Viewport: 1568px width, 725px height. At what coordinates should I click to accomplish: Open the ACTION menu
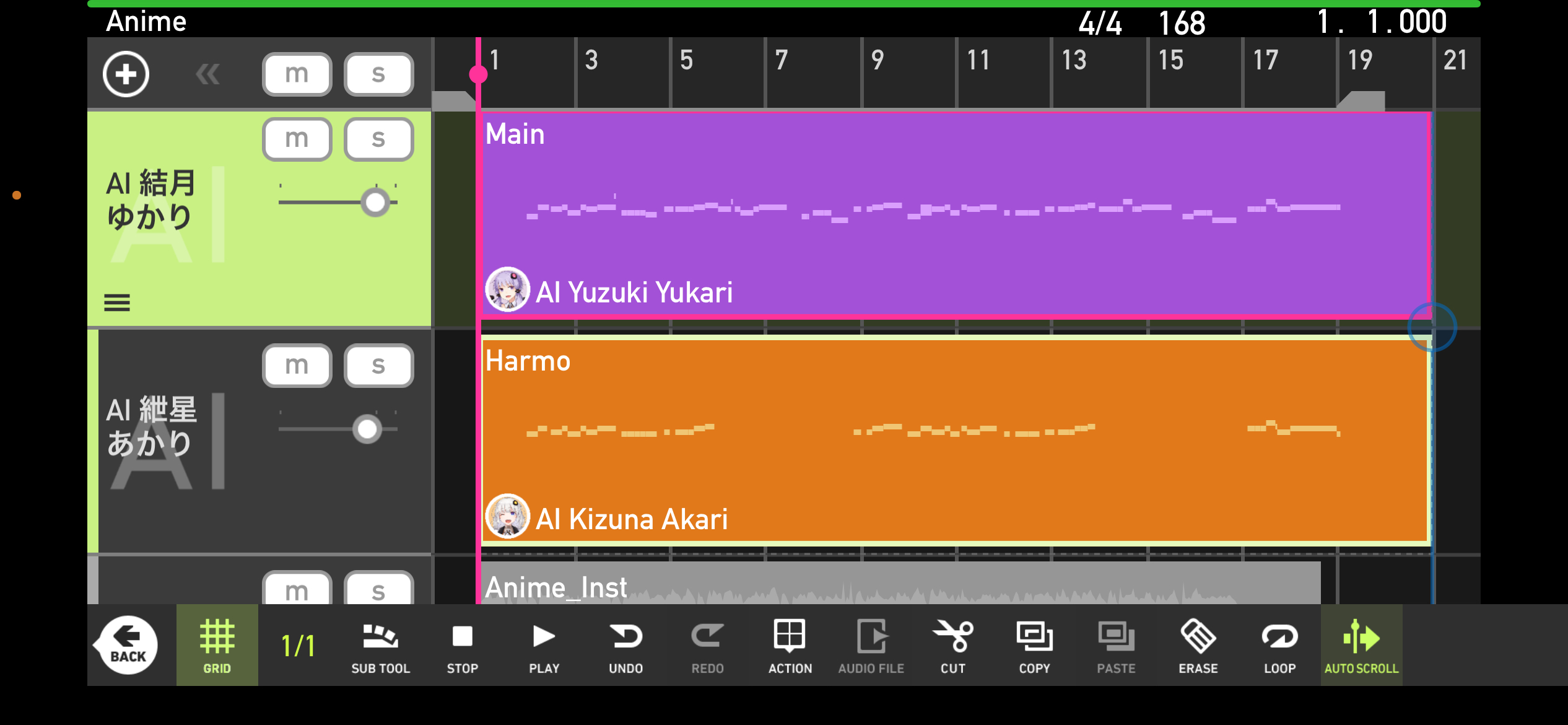[x=790, y=646]
